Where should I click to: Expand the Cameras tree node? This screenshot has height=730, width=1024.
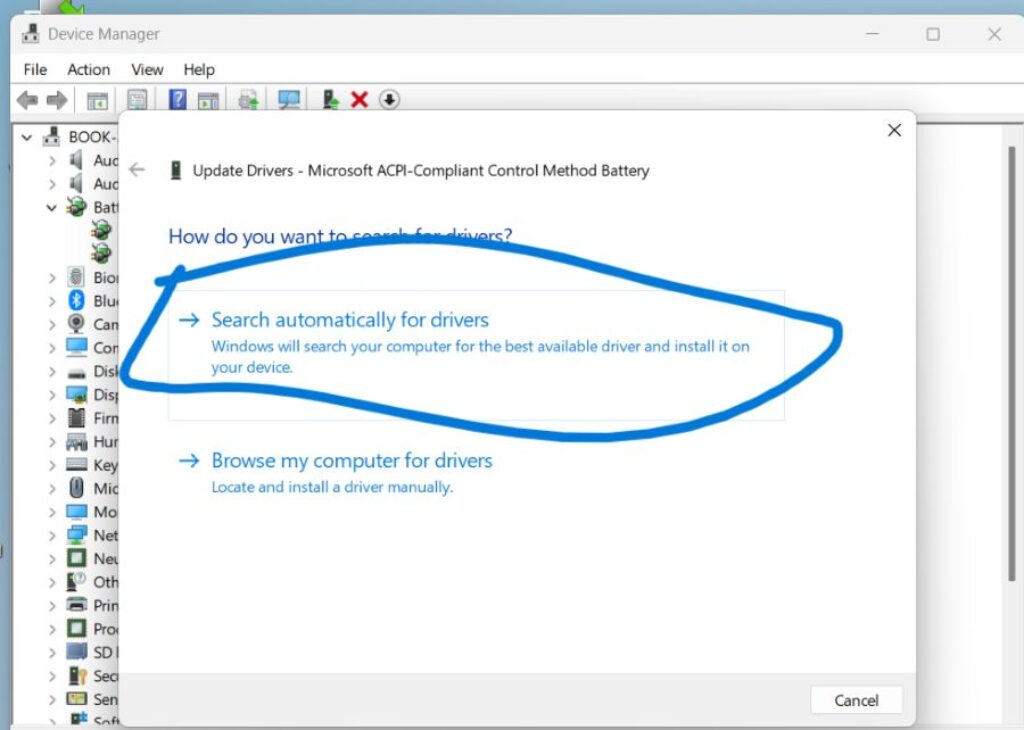pos(52,325)
